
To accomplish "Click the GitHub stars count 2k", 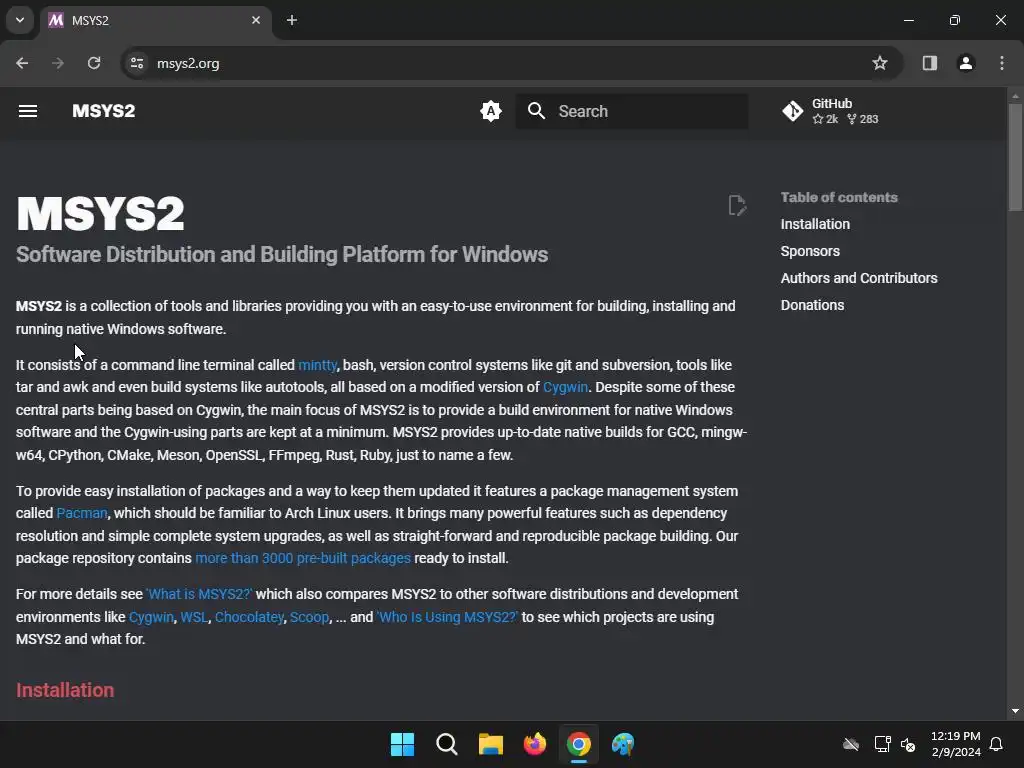I will pos(825,119).
